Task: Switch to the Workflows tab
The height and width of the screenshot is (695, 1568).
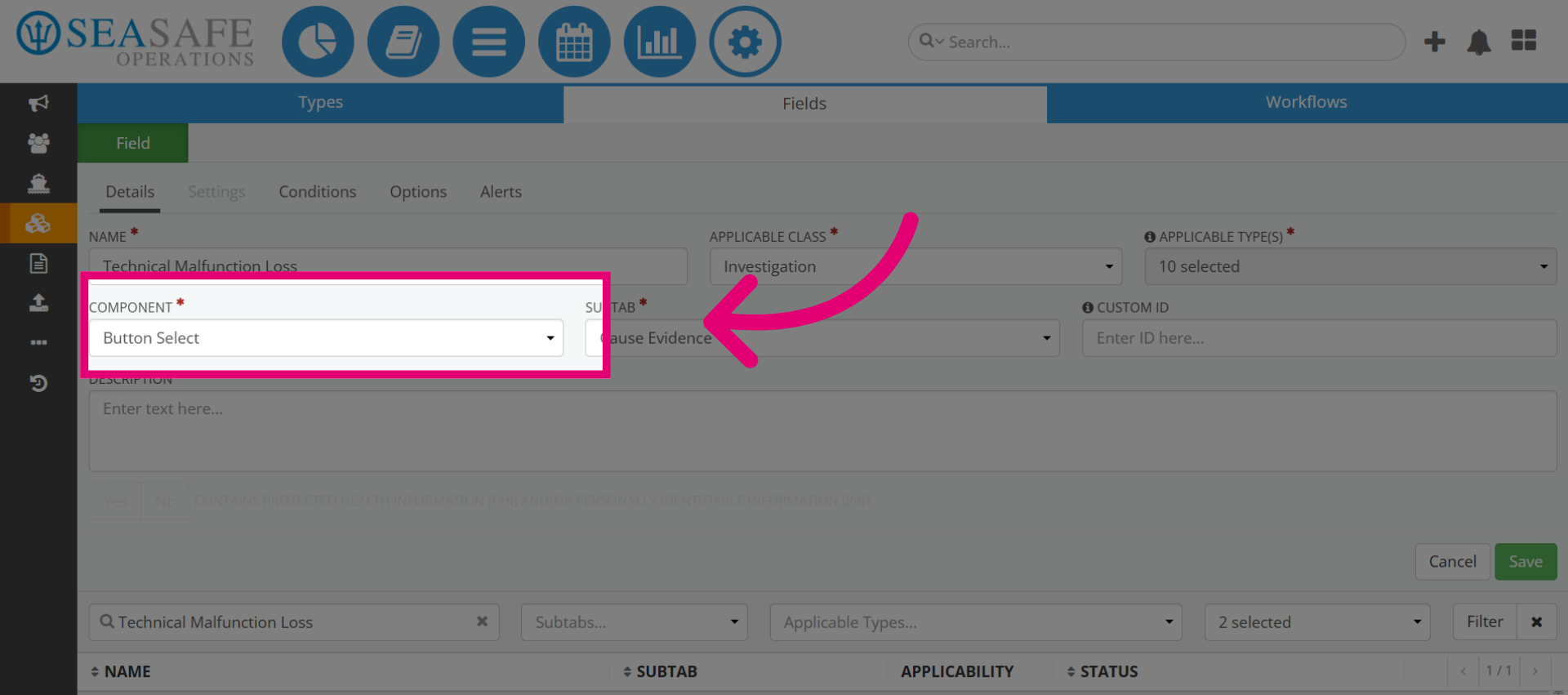Action: [x=1307, y=103]
